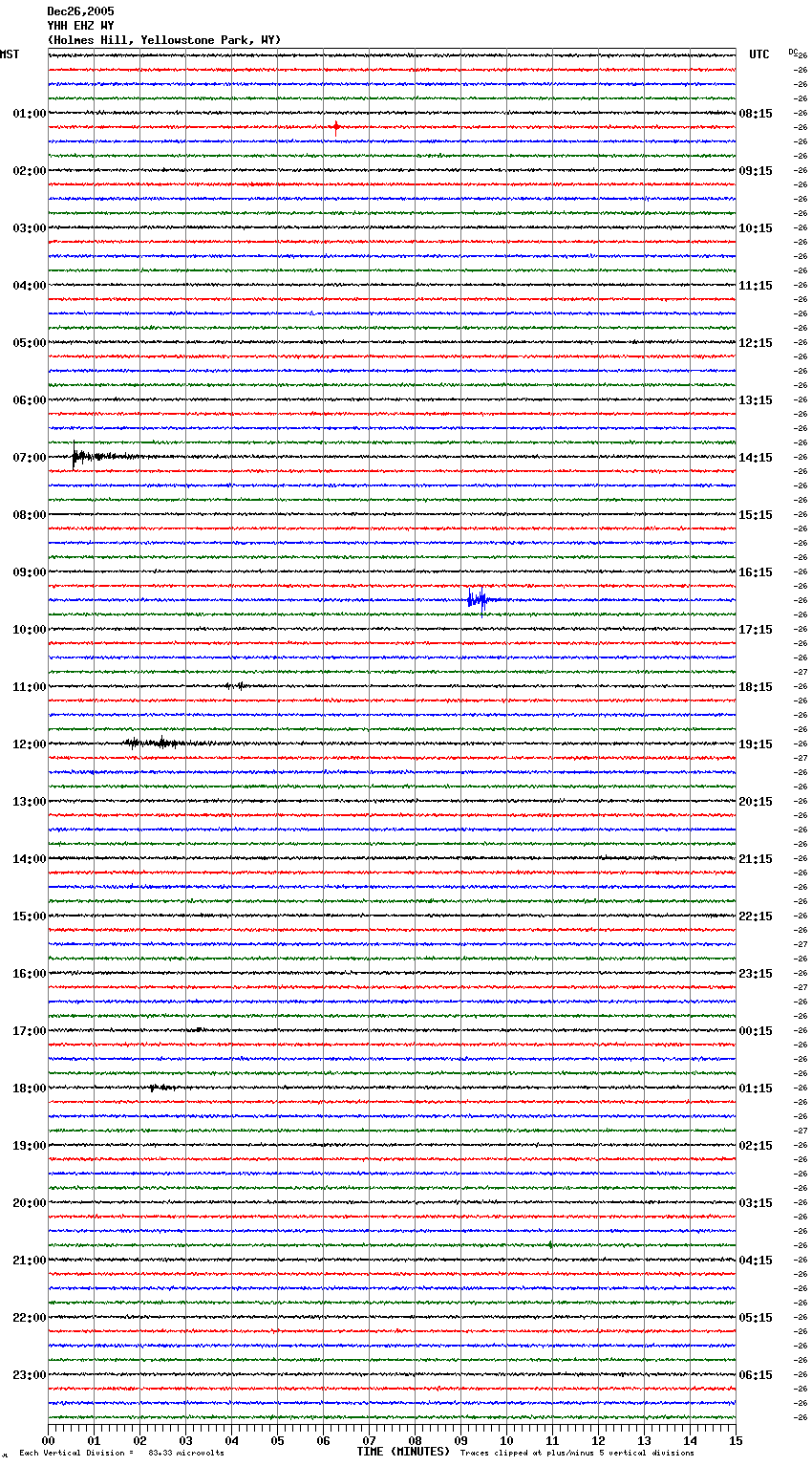Select the 12:00 MST time label

click(x=30, y=744)
